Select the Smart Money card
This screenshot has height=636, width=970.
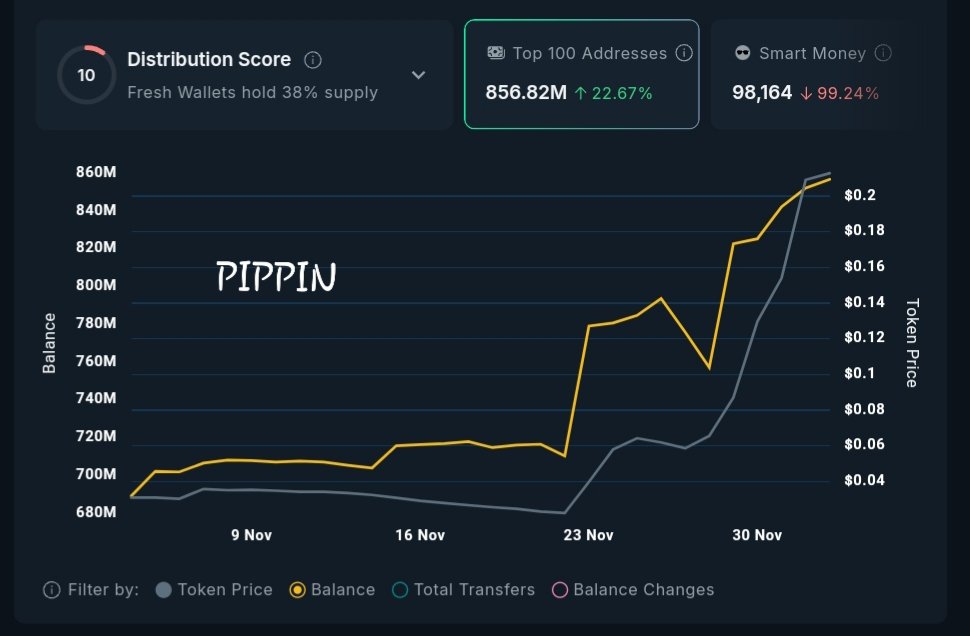coord(810,74)
